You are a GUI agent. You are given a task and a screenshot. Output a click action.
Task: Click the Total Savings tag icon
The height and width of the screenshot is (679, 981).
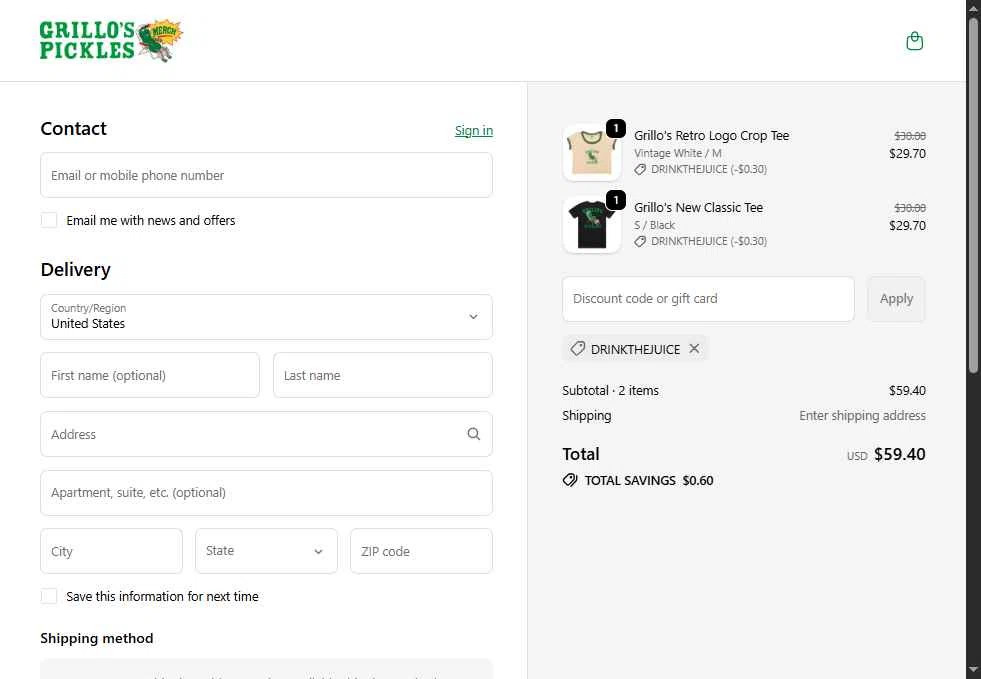coord(569,480)
